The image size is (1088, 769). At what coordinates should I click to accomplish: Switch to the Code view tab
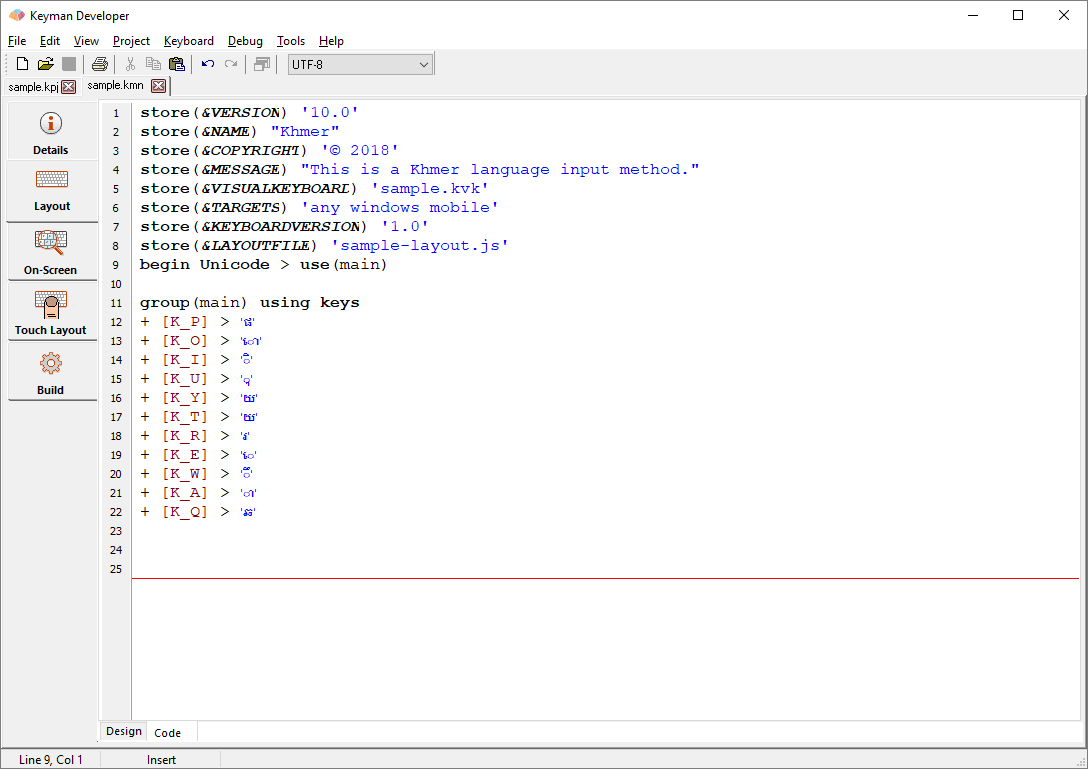coord(167,733)
